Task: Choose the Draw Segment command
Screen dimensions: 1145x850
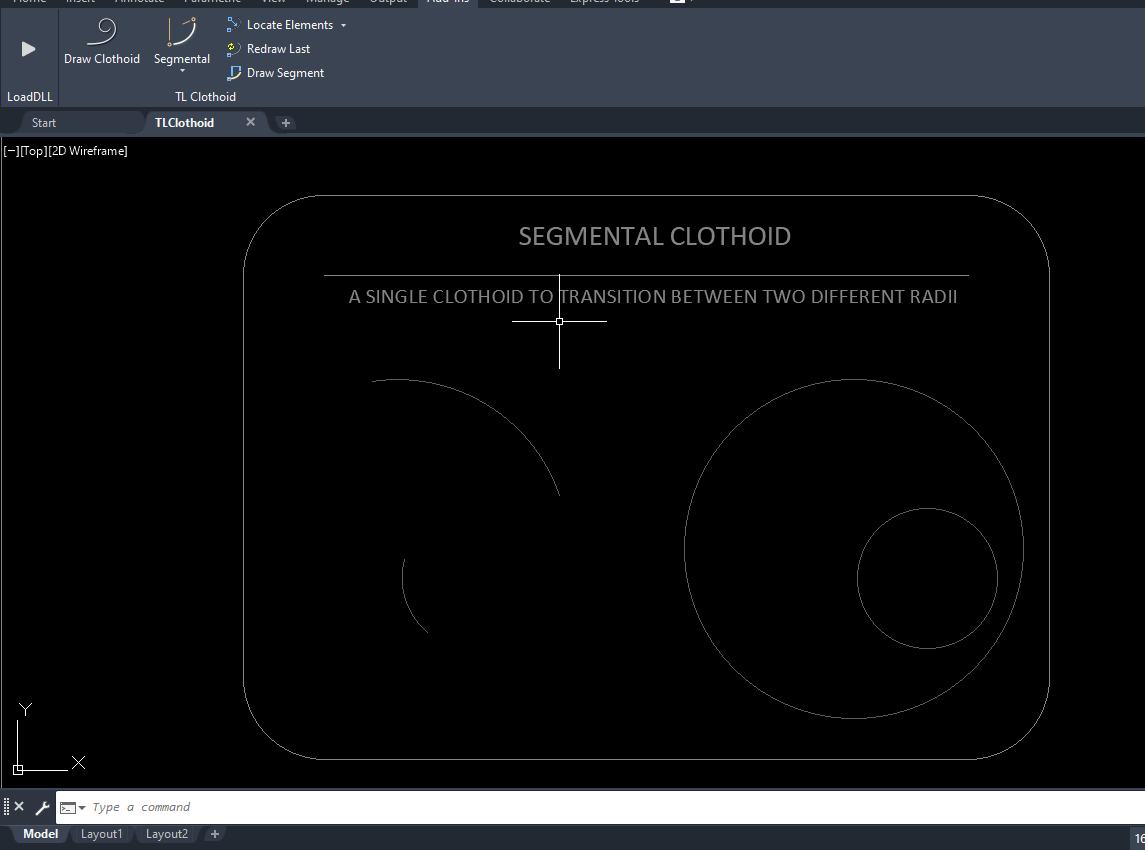Action: (x=275, y=73)
